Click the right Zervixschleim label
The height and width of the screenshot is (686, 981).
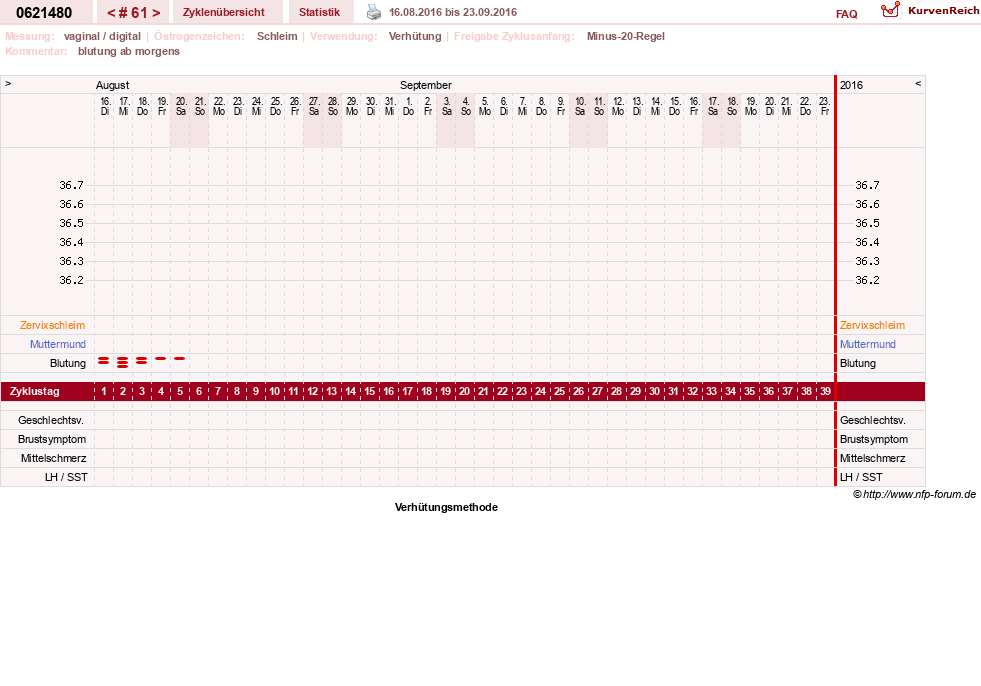click(872, 325)
